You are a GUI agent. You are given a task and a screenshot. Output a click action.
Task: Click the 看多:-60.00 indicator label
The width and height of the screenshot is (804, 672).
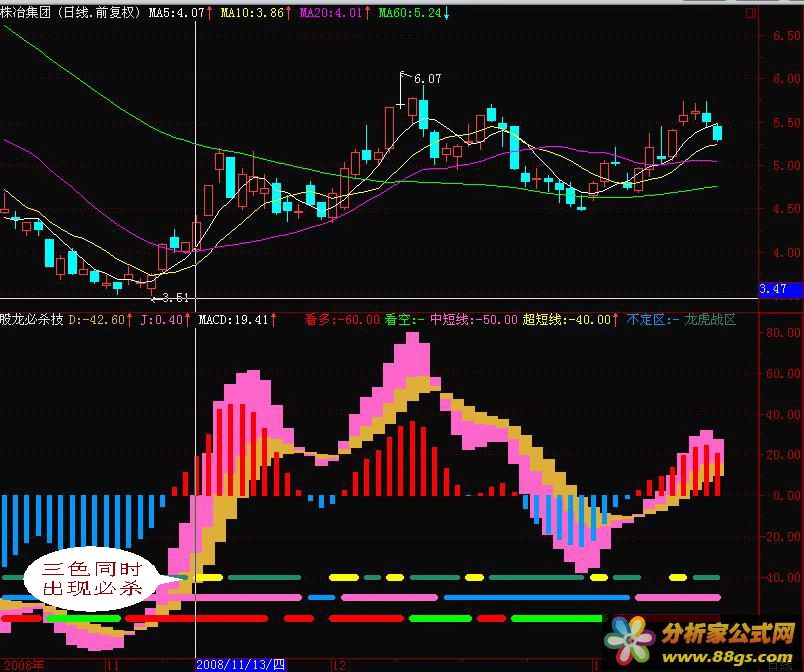[342, 320]
